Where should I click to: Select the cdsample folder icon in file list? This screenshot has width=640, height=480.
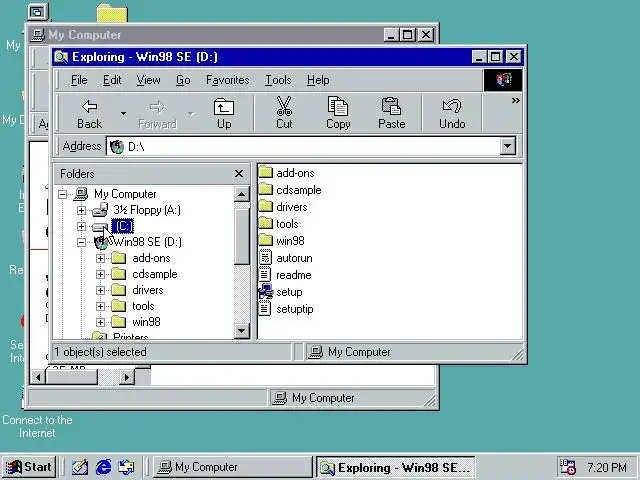266,189
